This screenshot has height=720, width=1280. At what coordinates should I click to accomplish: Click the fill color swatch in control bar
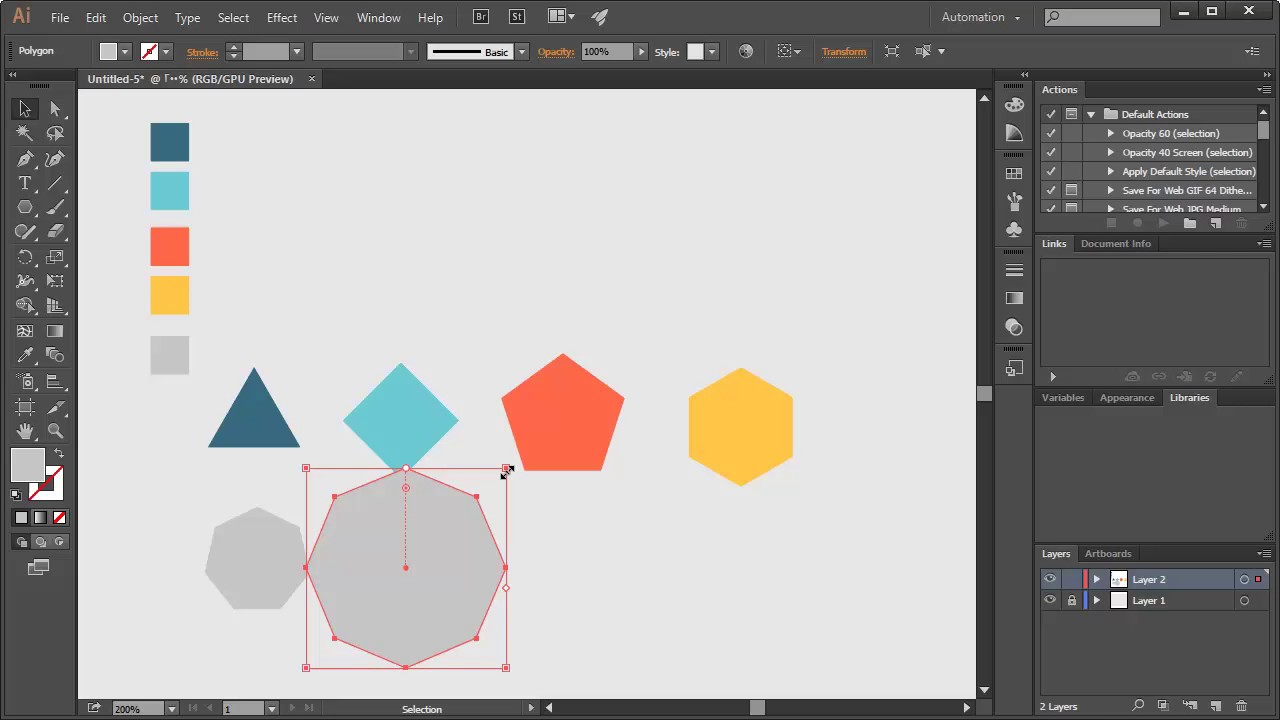point(108,51)
